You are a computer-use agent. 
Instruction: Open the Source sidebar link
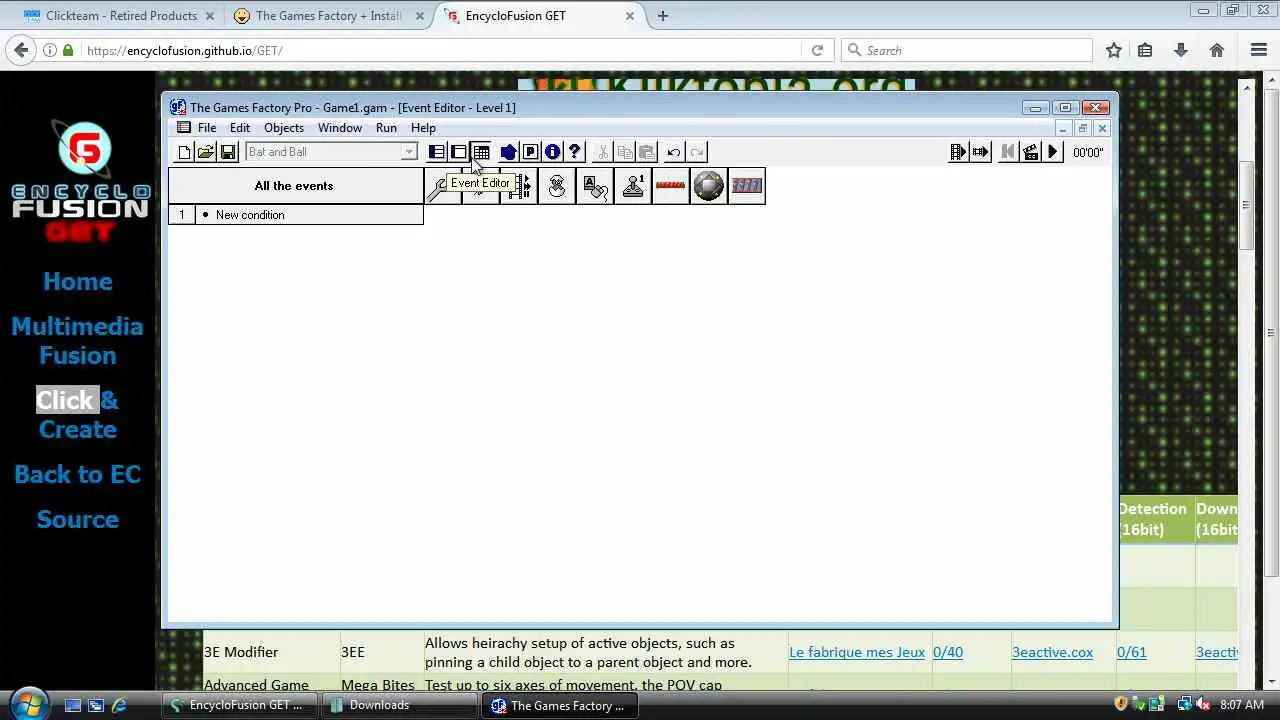click(78, 520)
